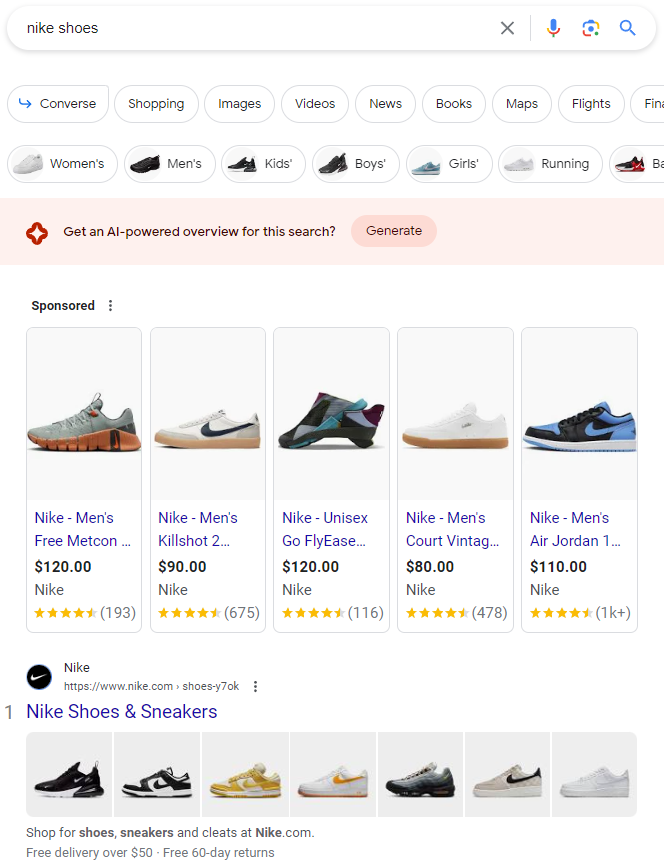This screenshot has height=862, width=664.
Task: Enable the Running filter chip
Action: click(550, 164)
